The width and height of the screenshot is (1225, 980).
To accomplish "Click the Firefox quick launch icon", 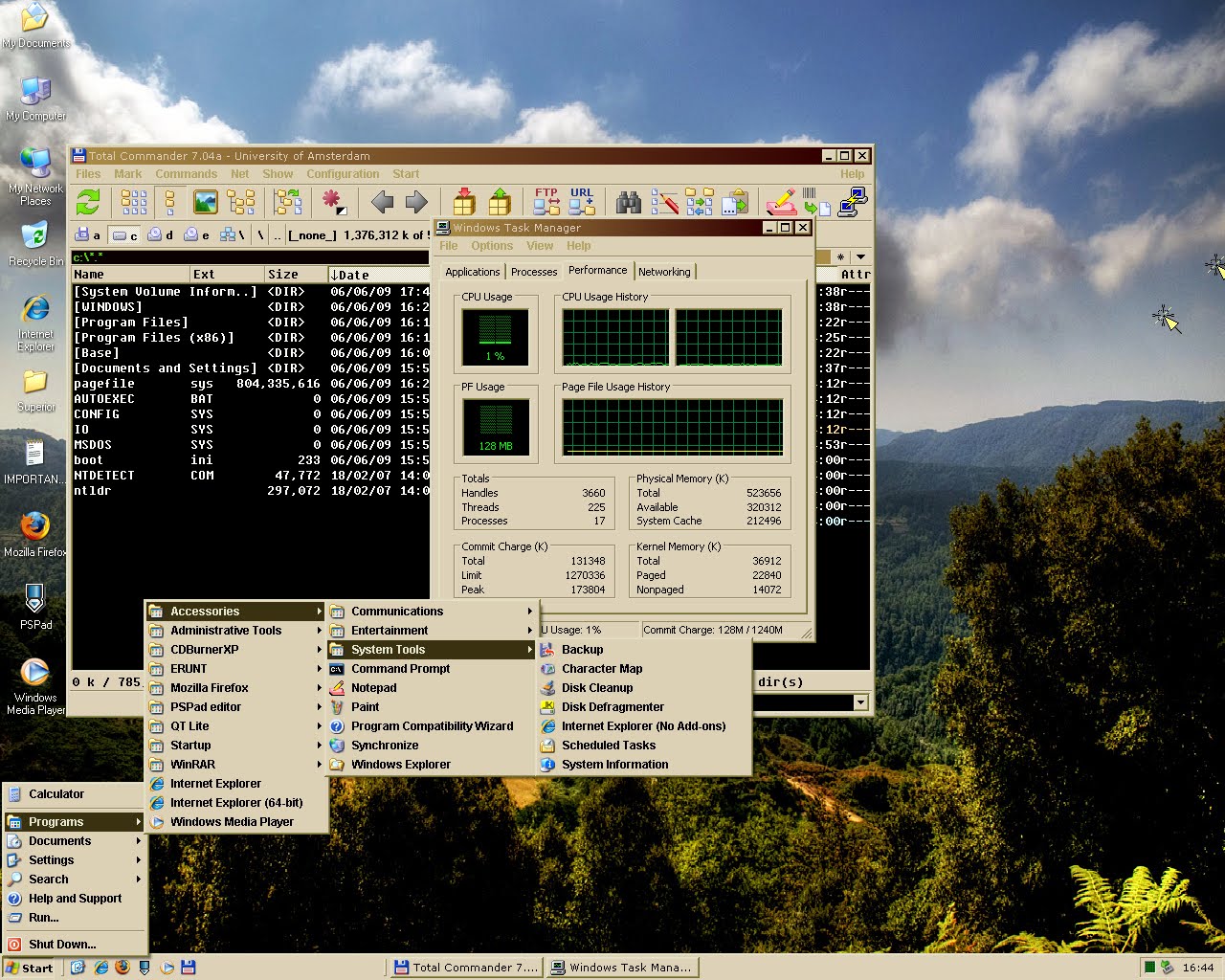I will (x=122, y=968).
